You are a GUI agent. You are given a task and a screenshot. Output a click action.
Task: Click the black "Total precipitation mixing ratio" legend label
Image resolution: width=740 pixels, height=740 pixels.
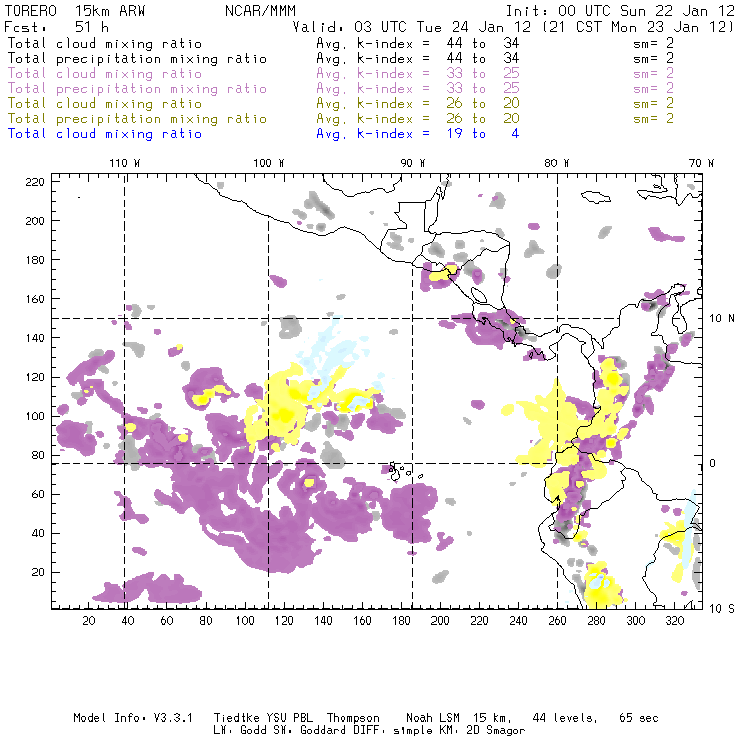point(137,59)
